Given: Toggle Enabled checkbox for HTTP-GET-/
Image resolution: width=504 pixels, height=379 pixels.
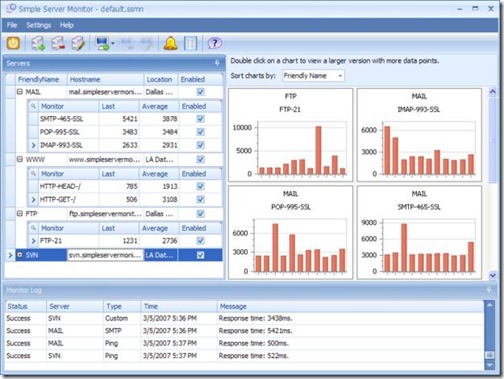Looking at the screenshot, I should [x=200, y=199].
